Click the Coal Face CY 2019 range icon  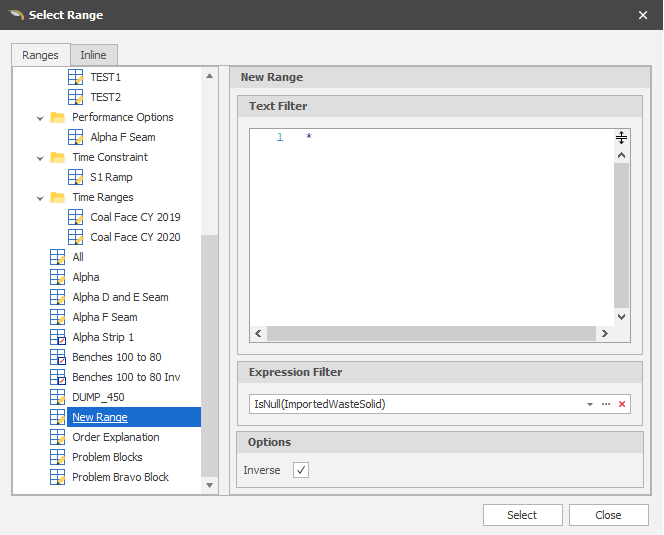(76, 217)
